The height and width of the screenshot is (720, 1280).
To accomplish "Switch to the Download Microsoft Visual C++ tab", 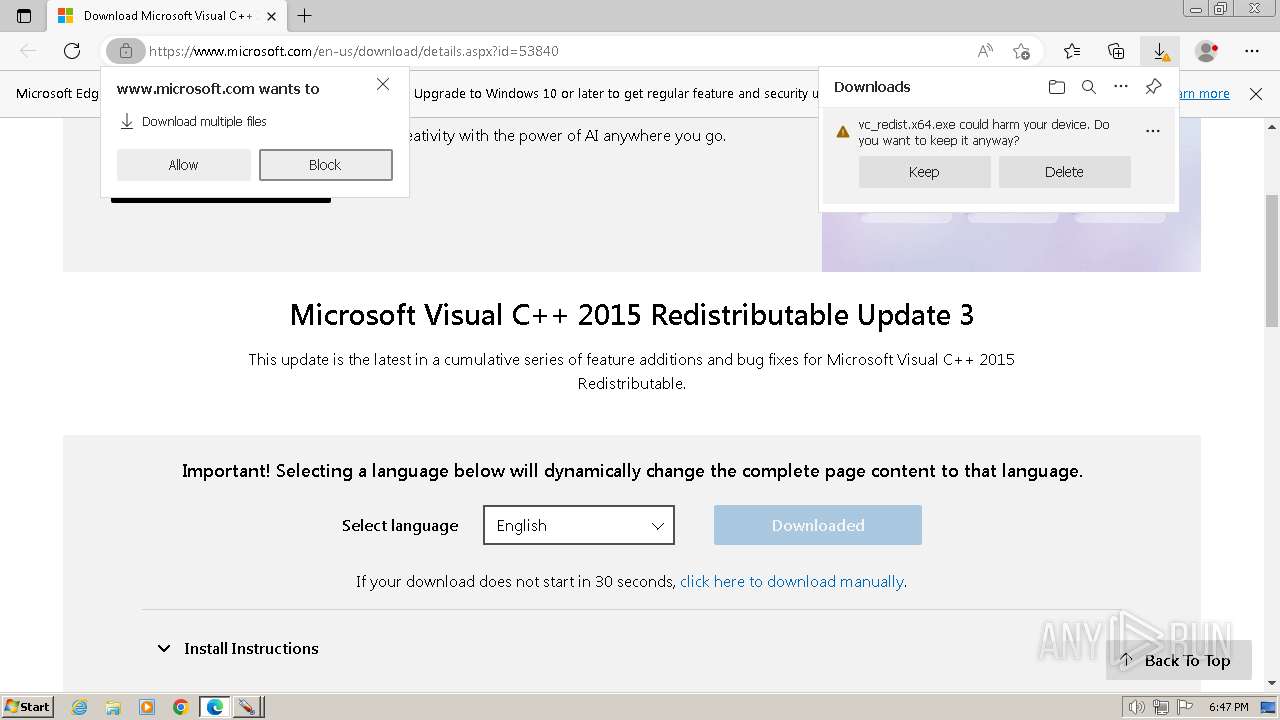I will 168,16.
